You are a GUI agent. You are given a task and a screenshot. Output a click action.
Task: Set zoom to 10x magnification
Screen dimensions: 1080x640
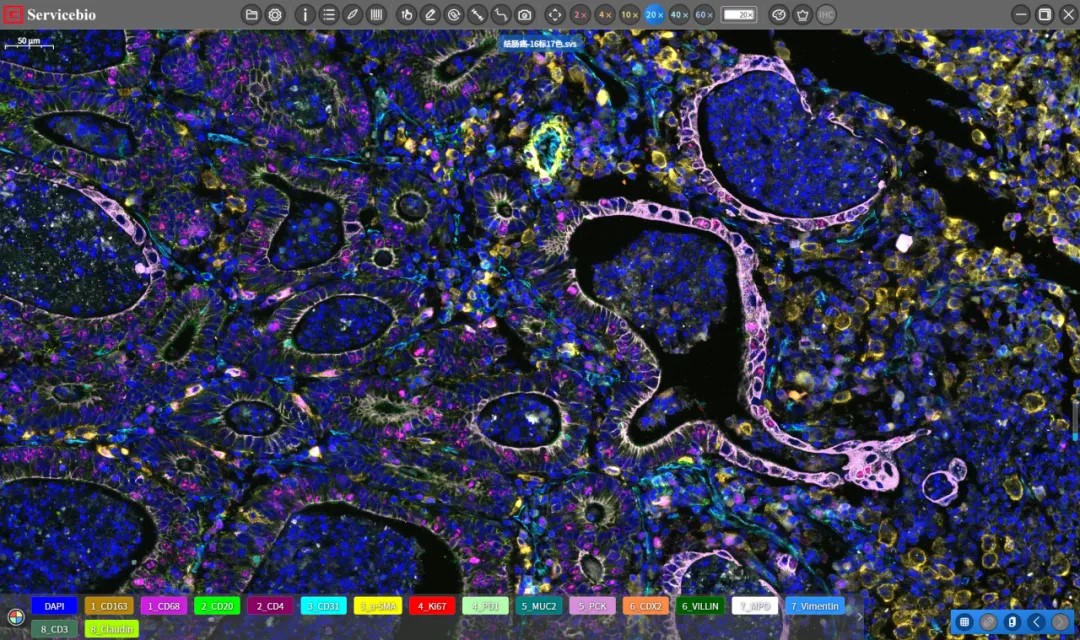pos(629,15)
